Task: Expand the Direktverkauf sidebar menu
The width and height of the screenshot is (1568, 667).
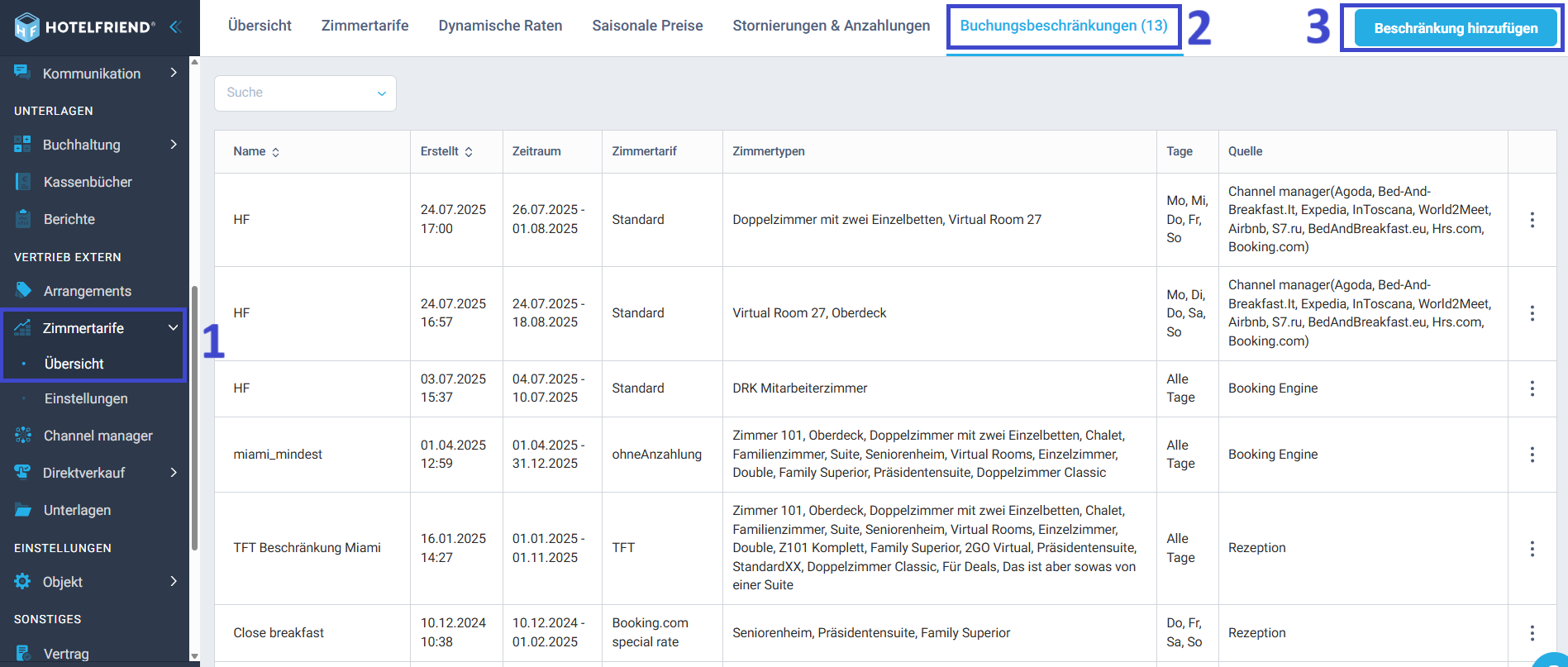Action: pos(173,472)
